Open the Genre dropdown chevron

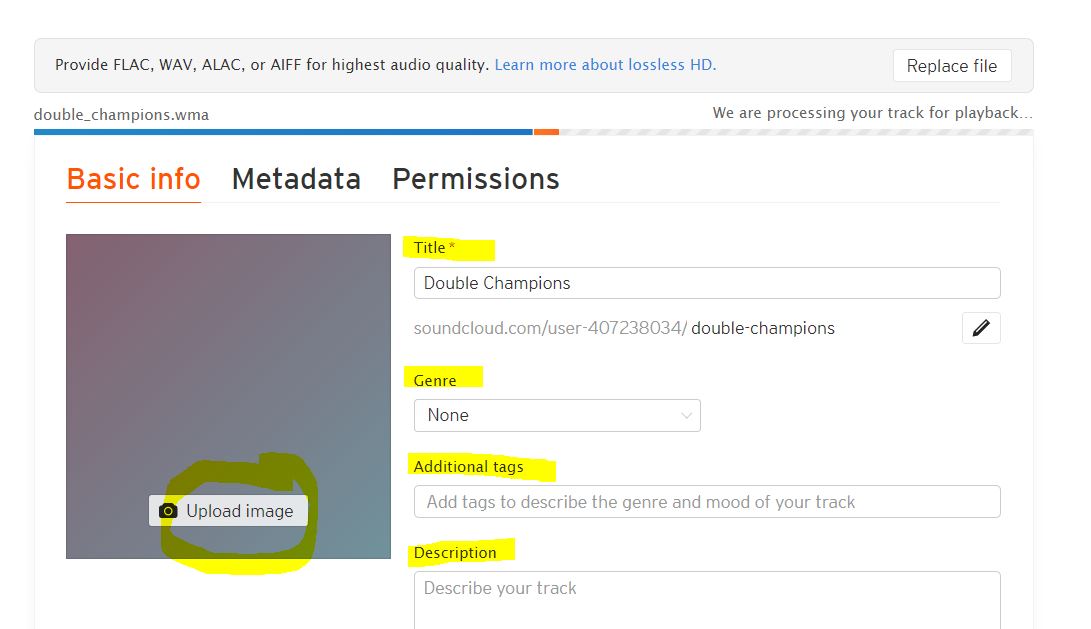point(686,415)
